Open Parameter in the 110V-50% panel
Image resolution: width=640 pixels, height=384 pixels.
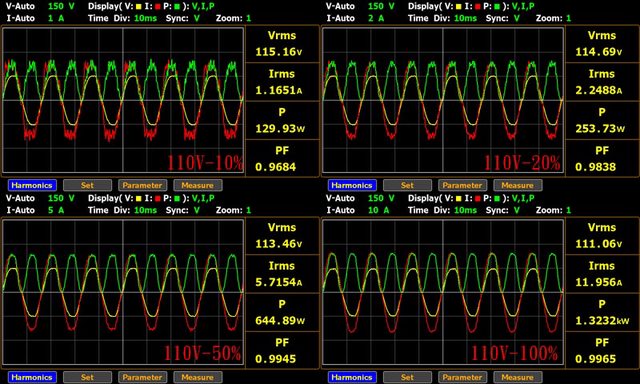click(142, 377)
